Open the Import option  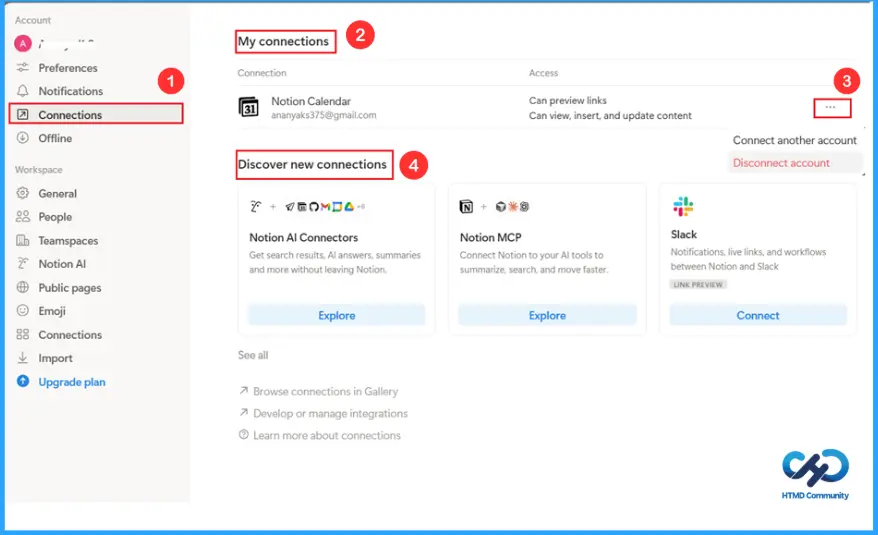click(55, 358)
